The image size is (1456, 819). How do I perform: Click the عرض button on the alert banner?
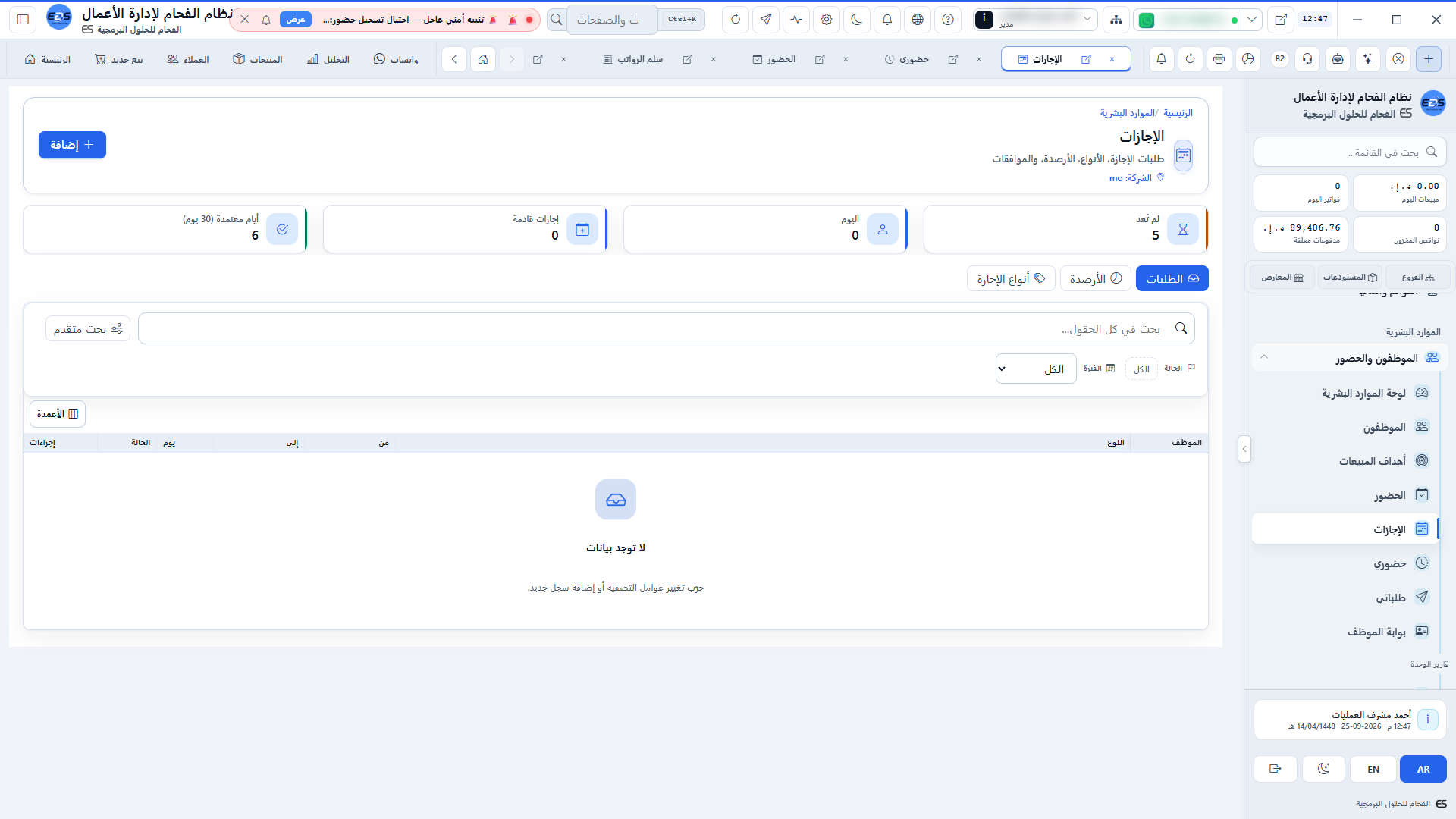point(296,20)
